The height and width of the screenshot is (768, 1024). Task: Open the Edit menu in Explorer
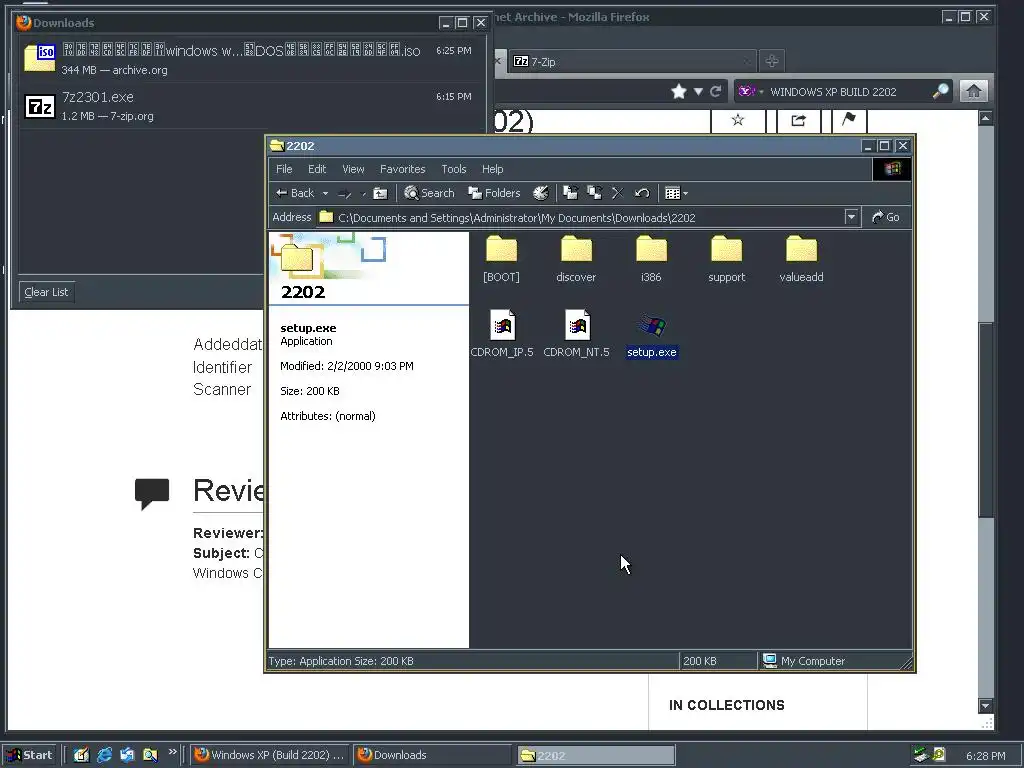coord(317,169)
